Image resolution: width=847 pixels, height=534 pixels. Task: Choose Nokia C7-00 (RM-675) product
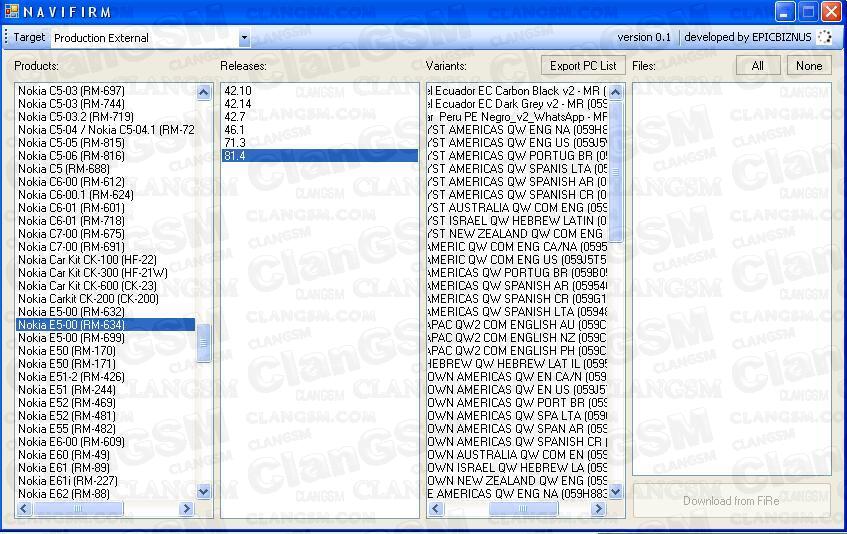71,234
